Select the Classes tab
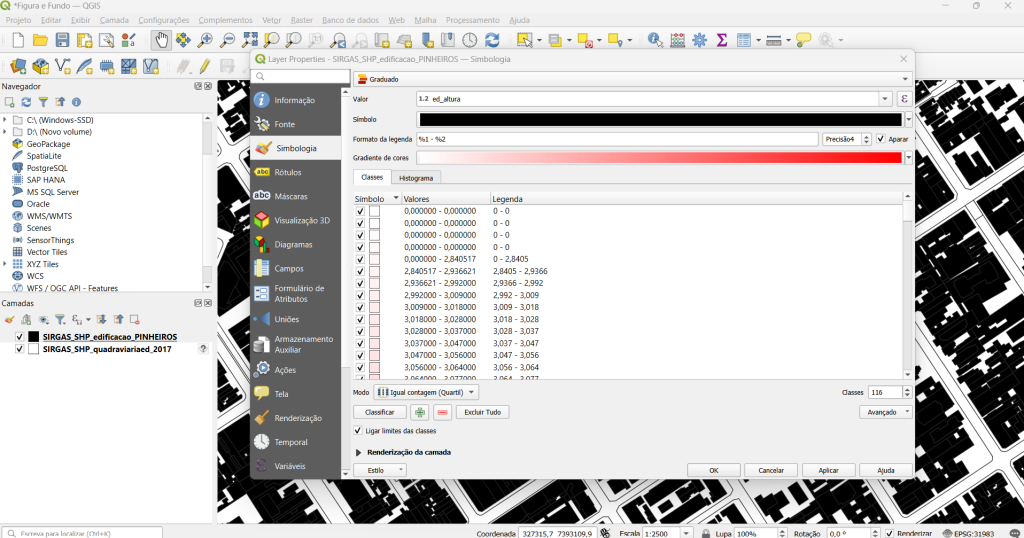 372,177
